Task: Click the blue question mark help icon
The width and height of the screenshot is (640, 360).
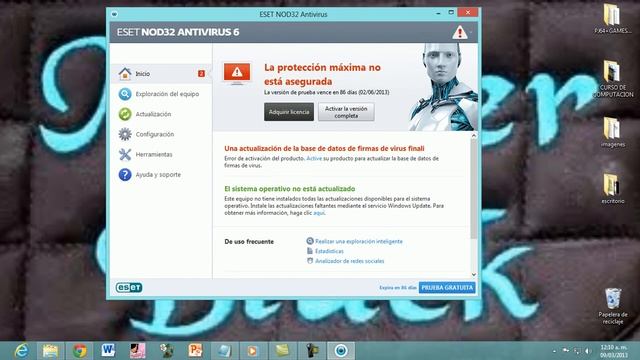Action: pyautogui.click(x=125, y=175)
